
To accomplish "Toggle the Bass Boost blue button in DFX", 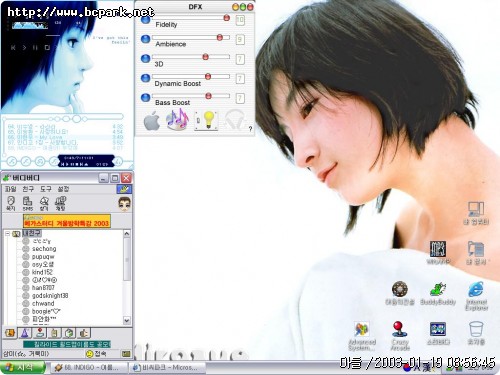I will click(145, 98).
